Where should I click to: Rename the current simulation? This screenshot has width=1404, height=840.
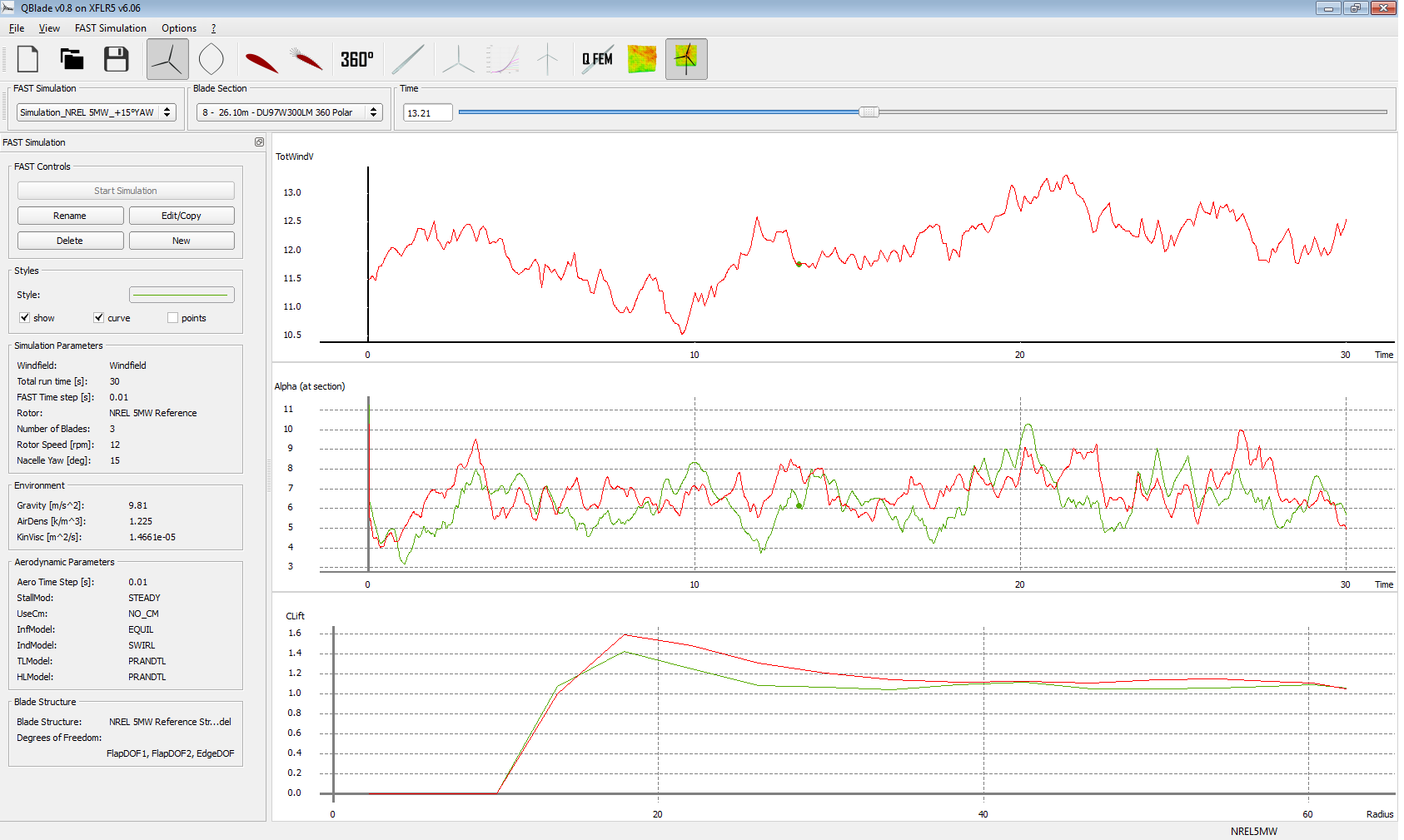[x=70, y=215]
